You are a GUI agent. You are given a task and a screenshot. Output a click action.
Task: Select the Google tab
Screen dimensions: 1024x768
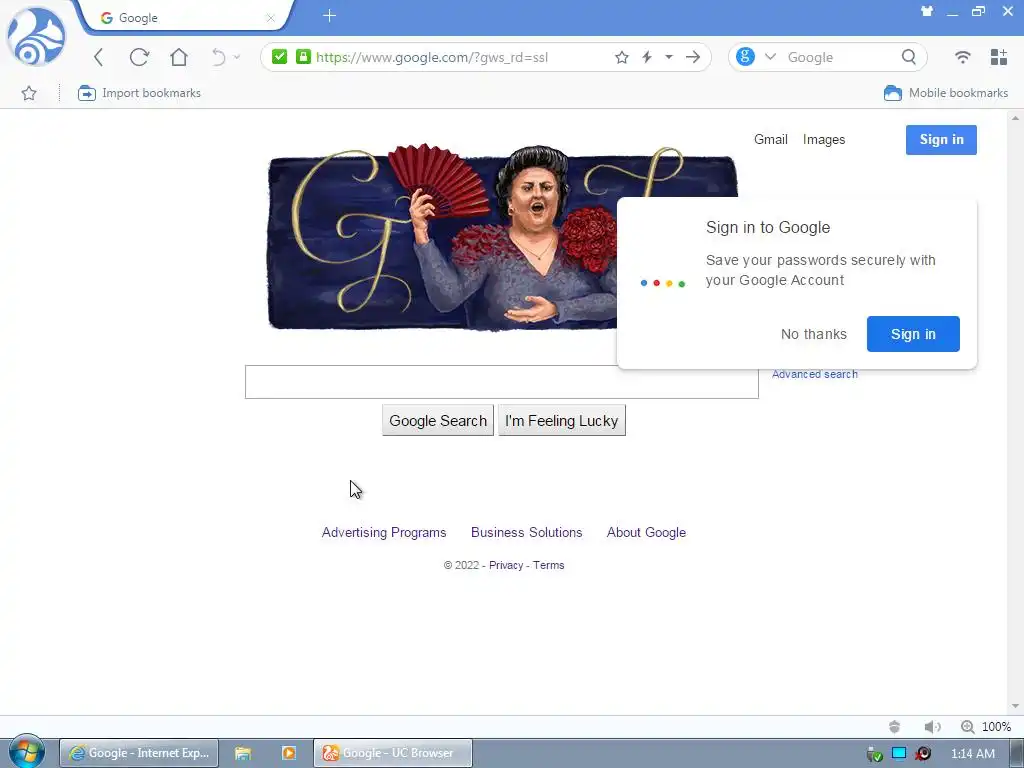(185, 18)
